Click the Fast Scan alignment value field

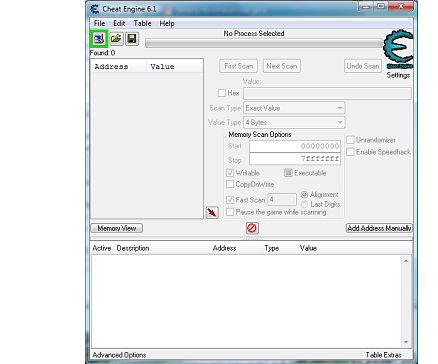282,200
